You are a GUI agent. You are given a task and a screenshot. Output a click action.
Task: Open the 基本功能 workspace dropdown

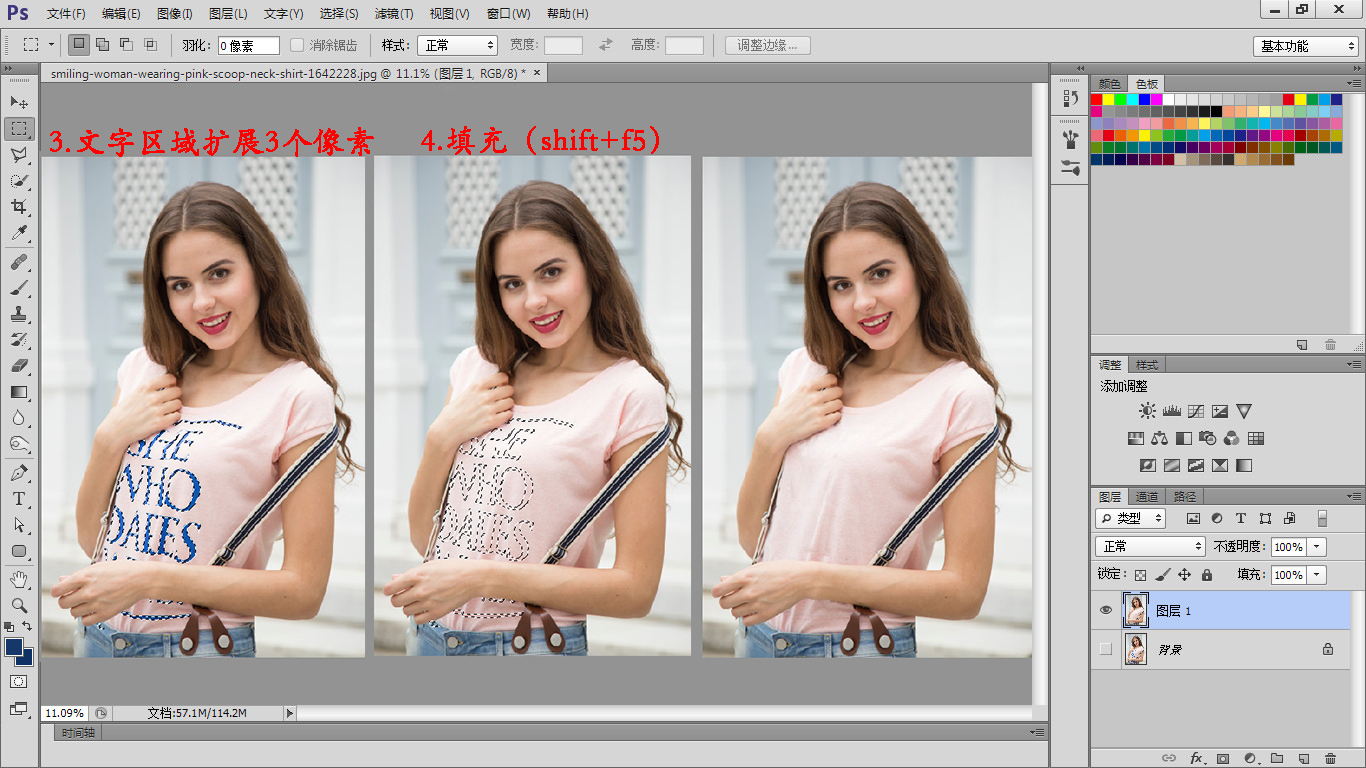click(x=1305, y=46)
